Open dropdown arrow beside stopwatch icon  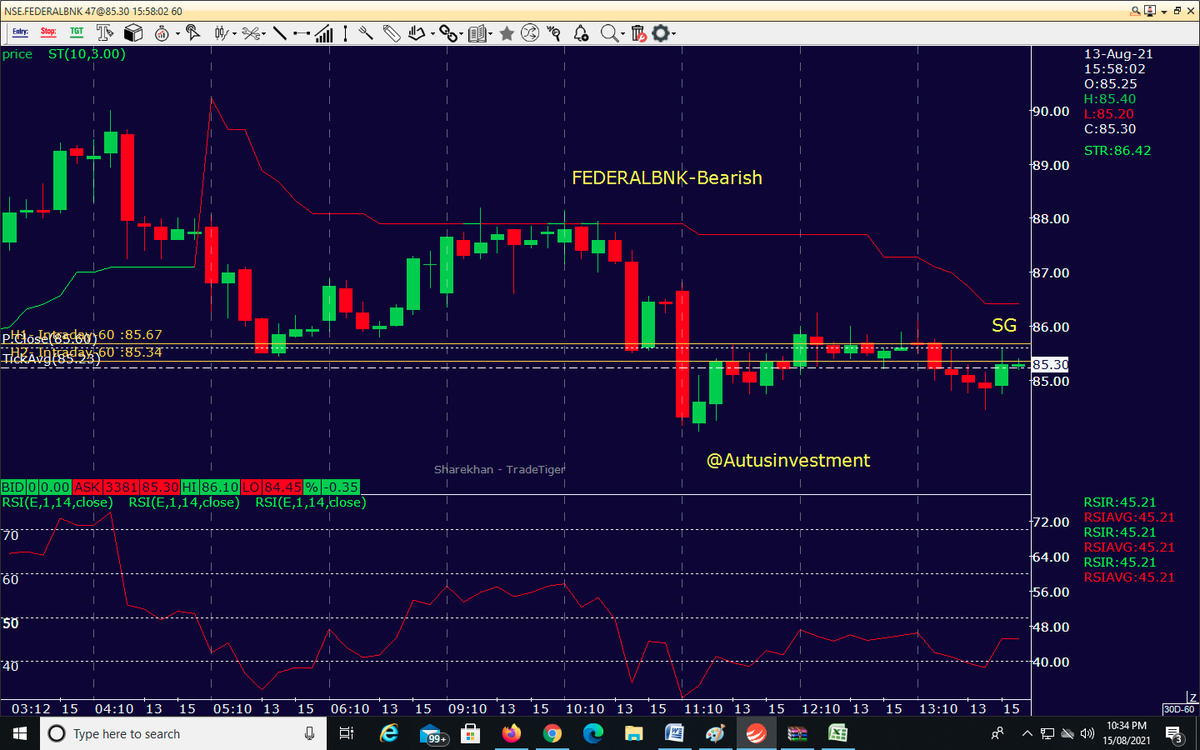pyautogui.click(x=177, y=34)
